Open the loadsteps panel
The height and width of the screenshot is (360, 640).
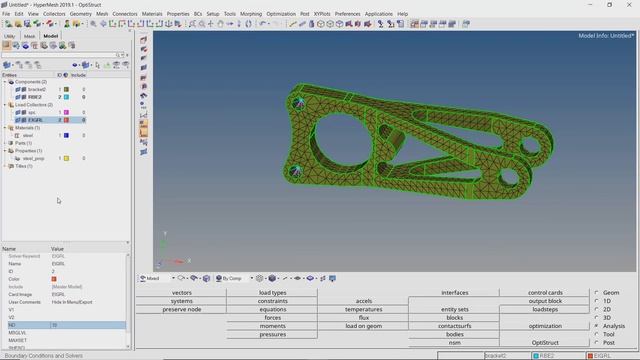pyautogui.click(x=545, y=309)
